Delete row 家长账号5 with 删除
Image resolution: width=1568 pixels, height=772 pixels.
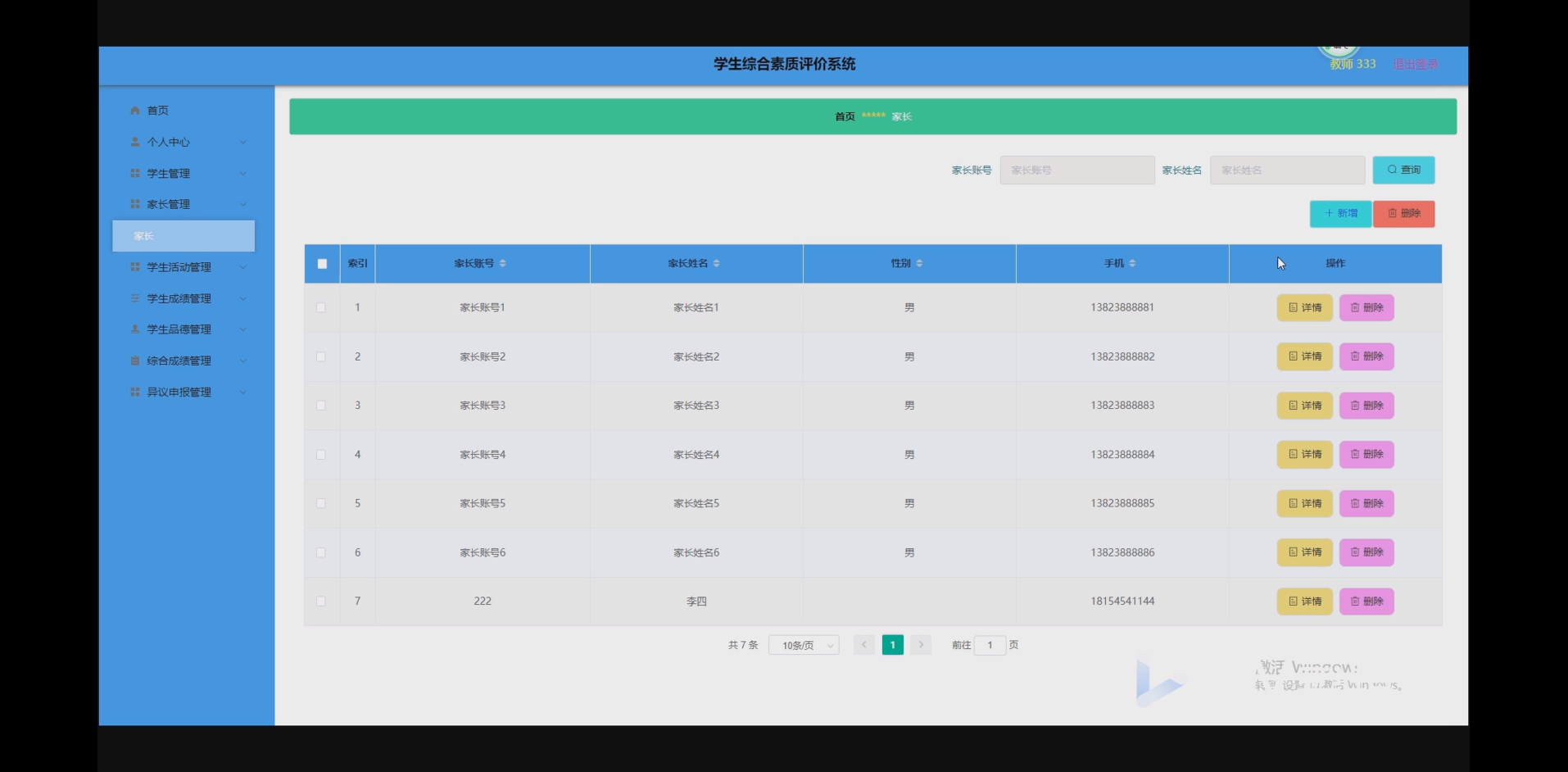1366,503
